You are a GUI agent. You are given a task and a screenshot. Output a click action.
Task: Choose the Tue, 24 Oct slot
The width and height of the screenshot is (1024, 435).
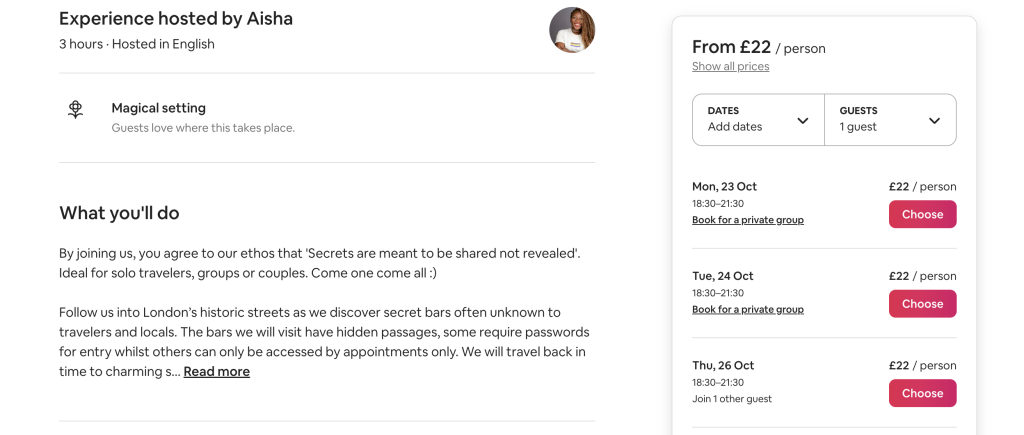pos(922,304)
